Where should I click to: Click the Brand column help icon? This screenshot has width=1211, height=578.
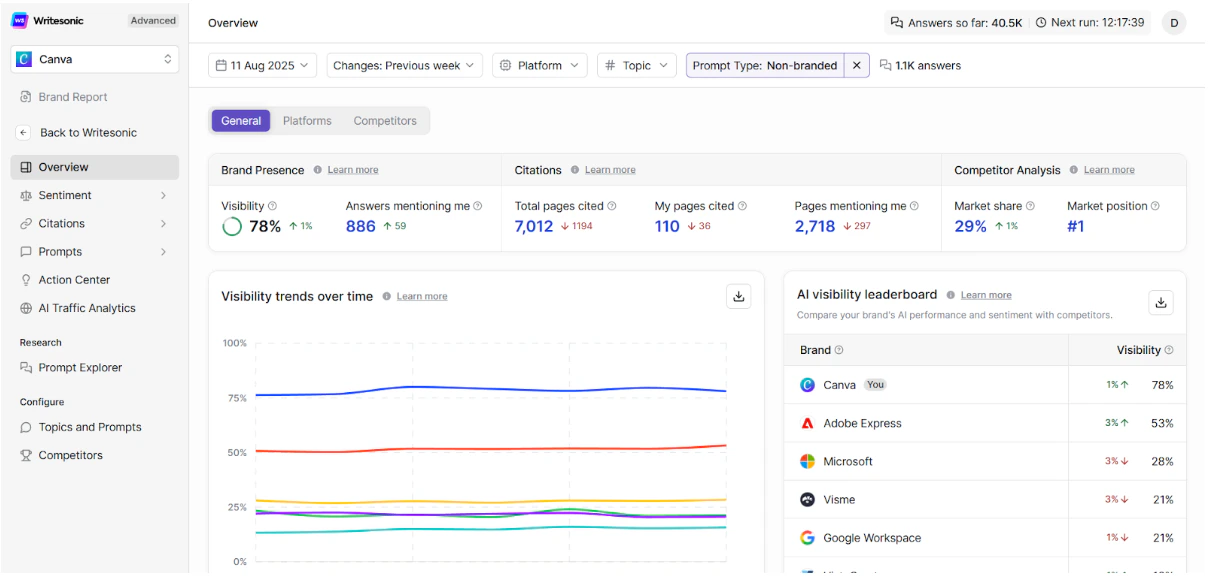click(839, 350)
